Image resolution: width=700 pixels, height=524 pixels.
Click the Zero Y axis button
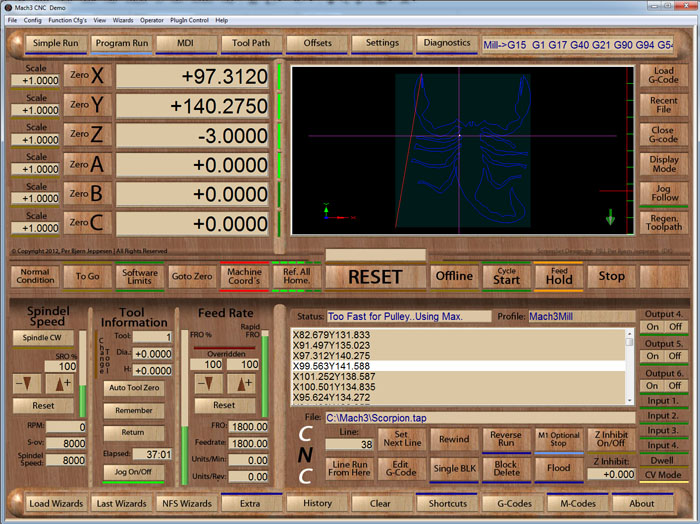[x=88, y=104]
